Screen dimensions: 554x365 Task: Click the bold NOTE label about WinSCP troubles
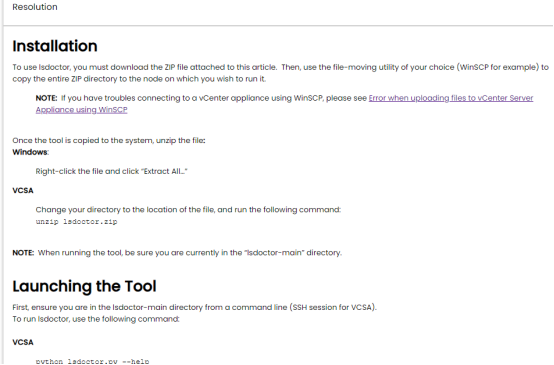click(x=46, y=98)
